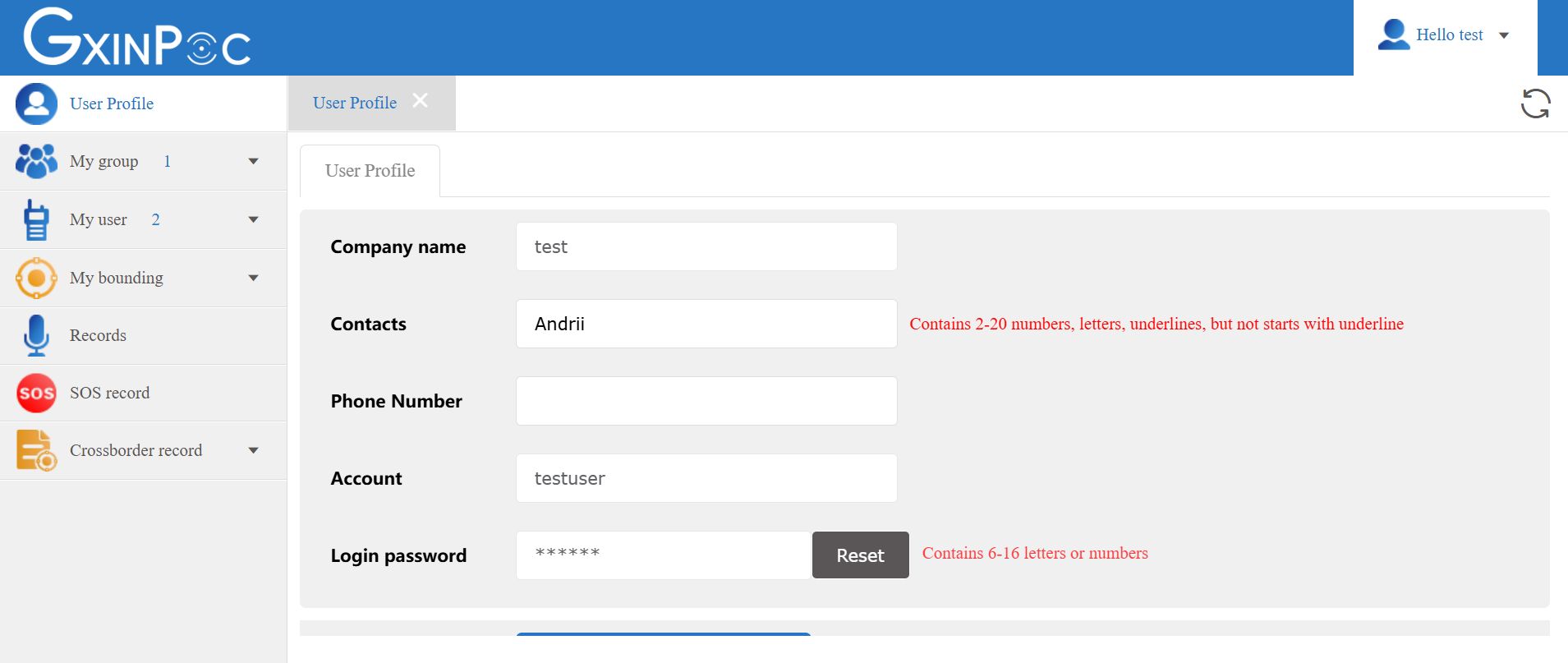Click the user avatar icon beside Hello test

coord(1393,35)
